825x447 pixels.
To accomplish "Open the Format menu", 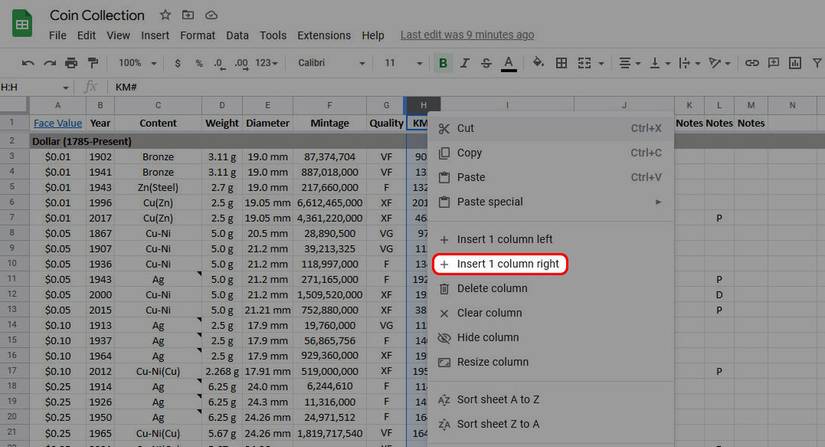I will (x=197, y=35).
